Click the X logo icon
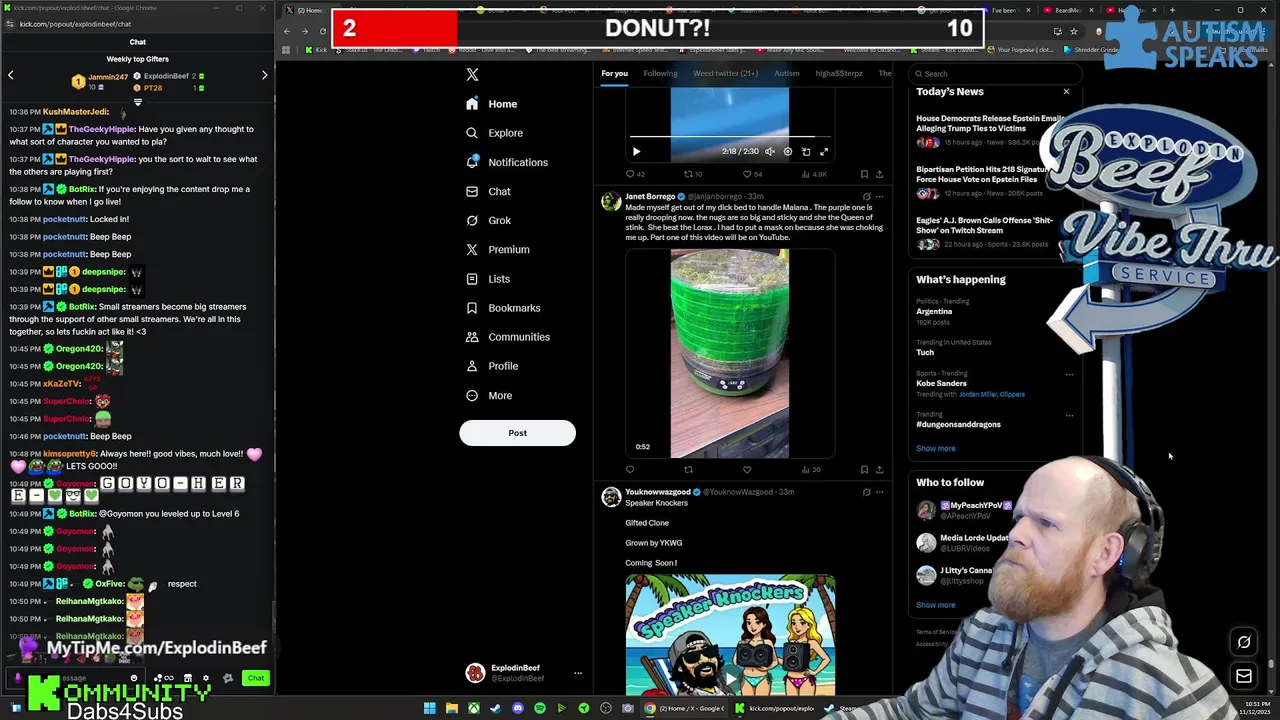The height and width of the screenshot is (720, 1280). (x=472, y=74)
